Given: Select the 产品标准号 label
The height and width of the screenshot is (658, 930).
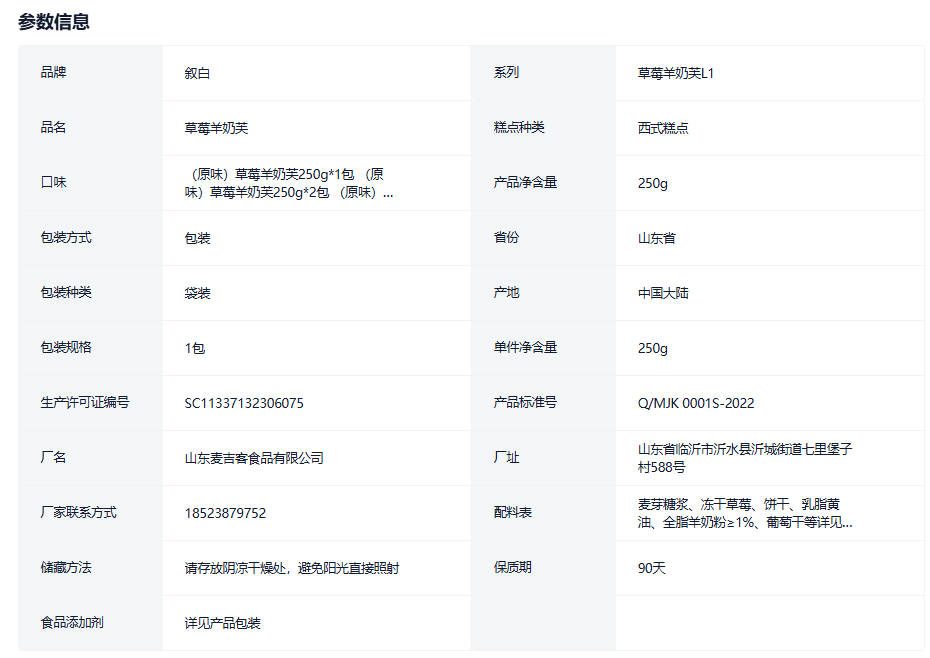Looking at the screenshot, I should 525,402.
